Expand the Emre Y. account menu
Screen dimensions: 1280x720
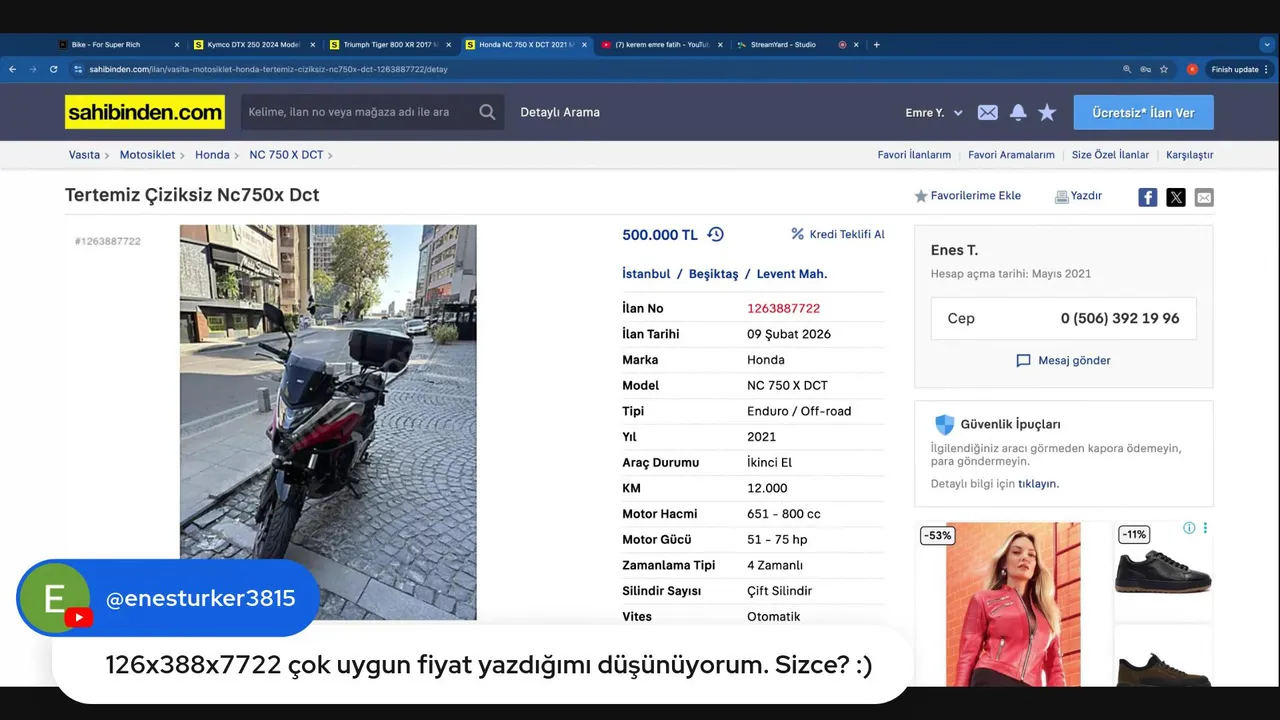pos(934,113)
